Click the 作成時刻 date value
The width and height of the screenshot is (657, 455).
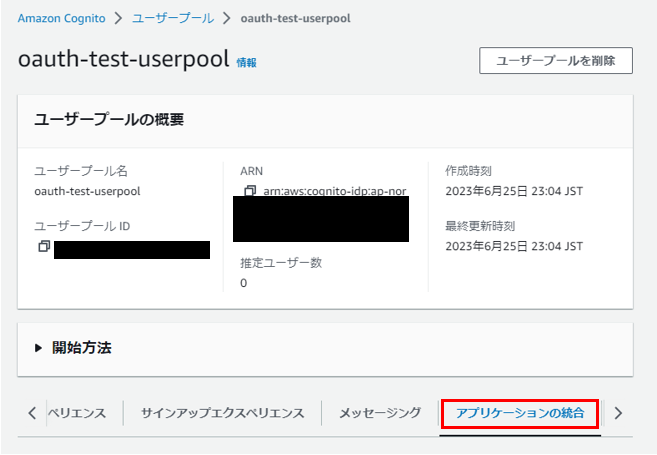514,191
